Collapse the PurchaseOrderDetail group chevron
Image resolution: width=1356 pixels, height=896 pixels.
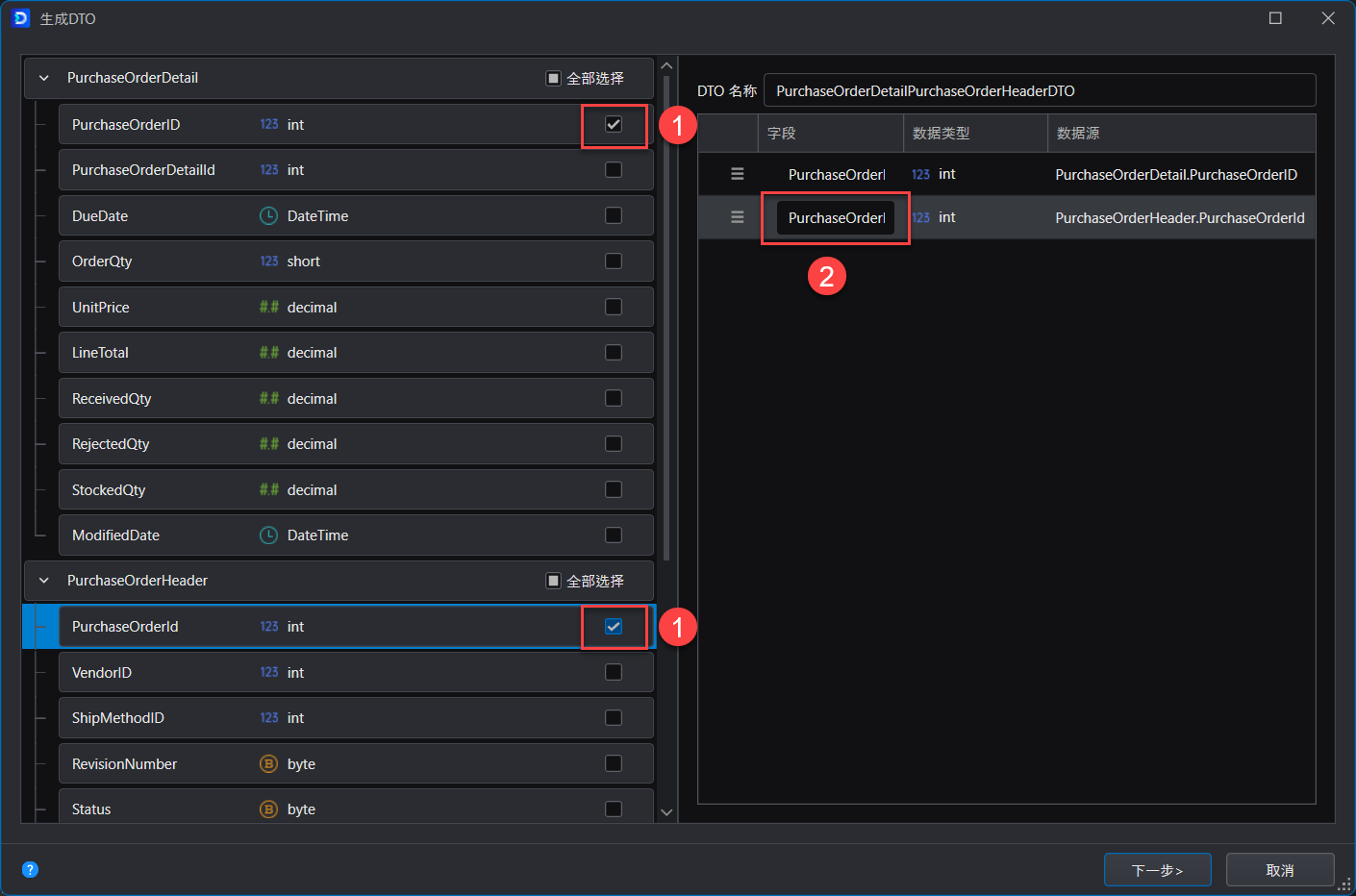(x=43, y=78)
